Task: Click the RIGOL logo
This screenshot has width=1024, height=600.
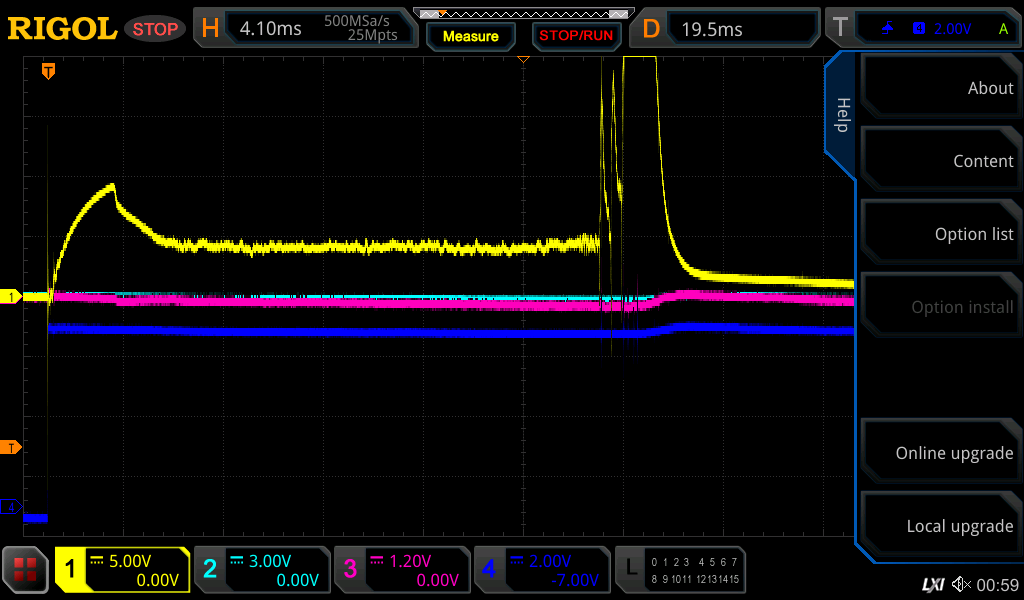Action: click(62, 29)
